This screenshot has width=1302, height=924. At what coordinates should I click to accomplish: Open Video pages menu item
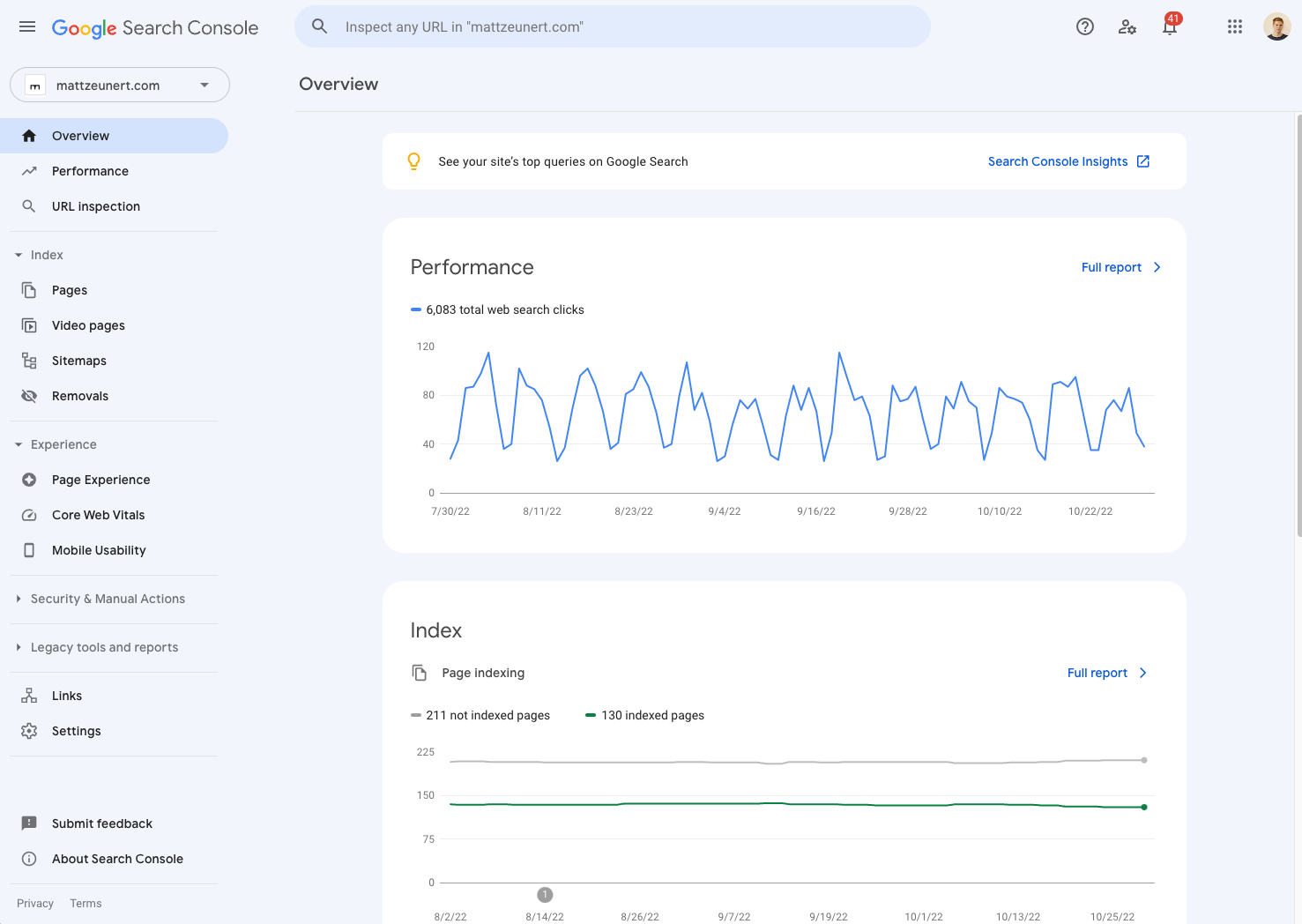point(115,325)
